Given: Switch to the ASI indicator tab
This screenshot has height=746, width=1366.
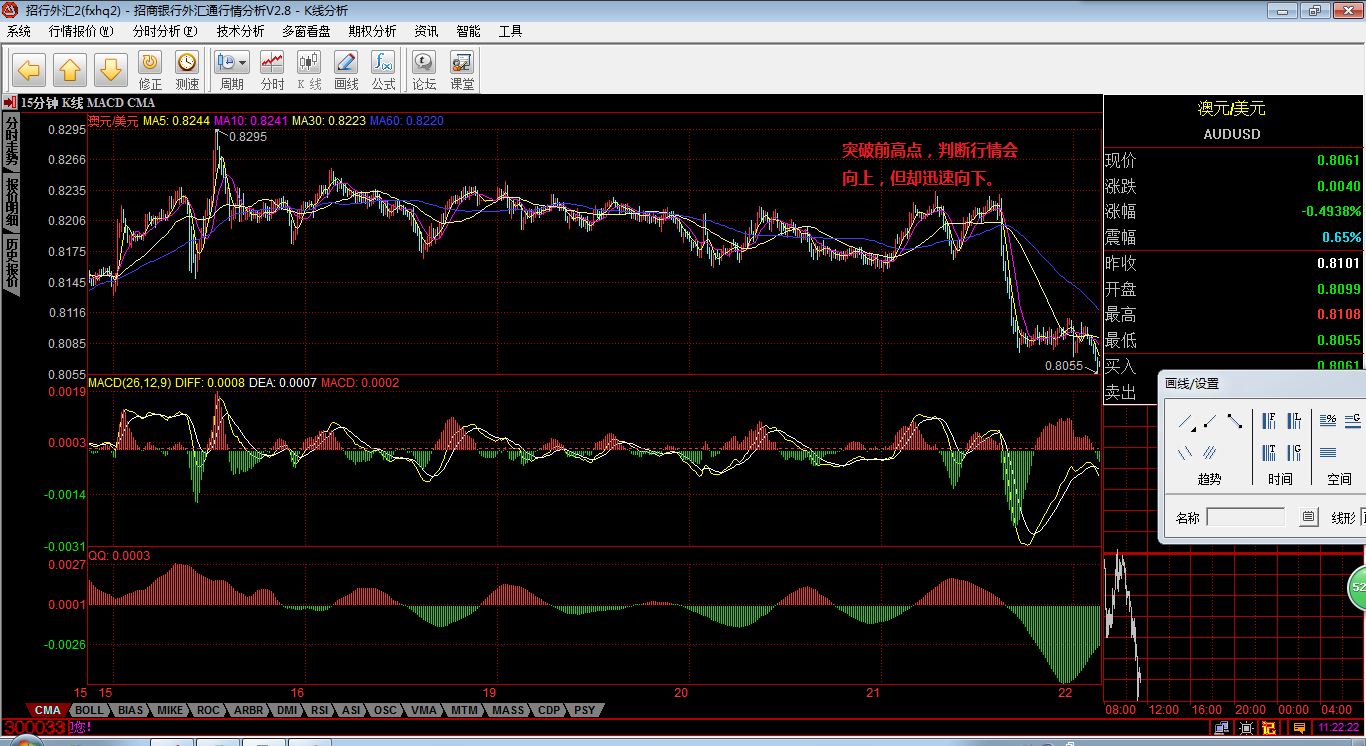Looking at the screenshot, I should pyautogui.click(x=351, y=710).
